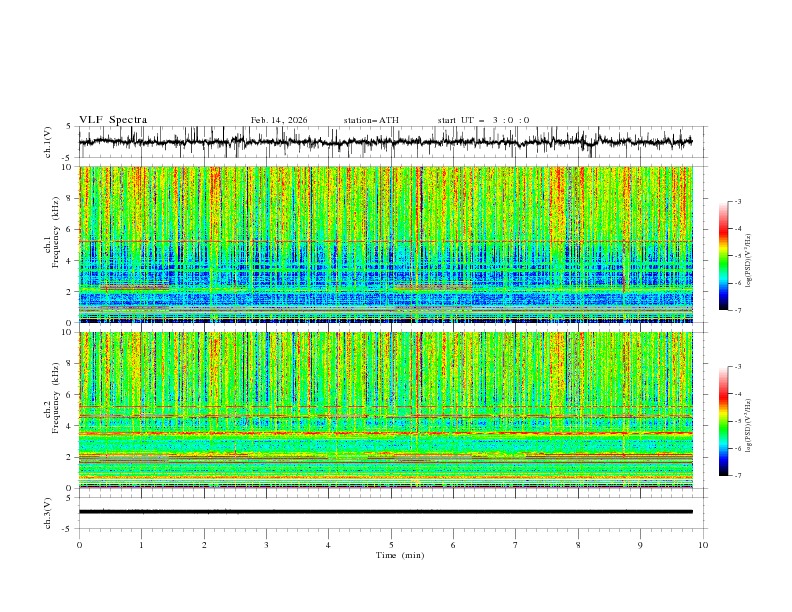Click the time axis tick label "3"

(266, 545)
